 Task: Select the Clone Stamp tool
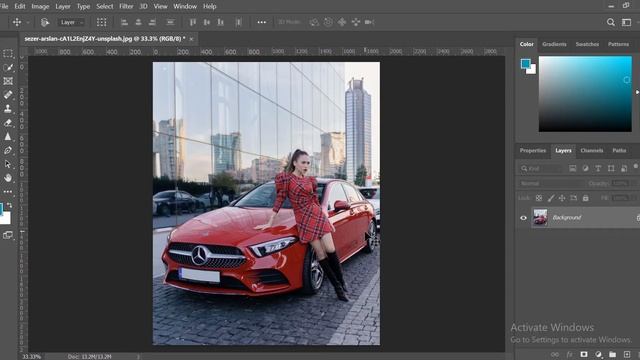tap(8, 109)
